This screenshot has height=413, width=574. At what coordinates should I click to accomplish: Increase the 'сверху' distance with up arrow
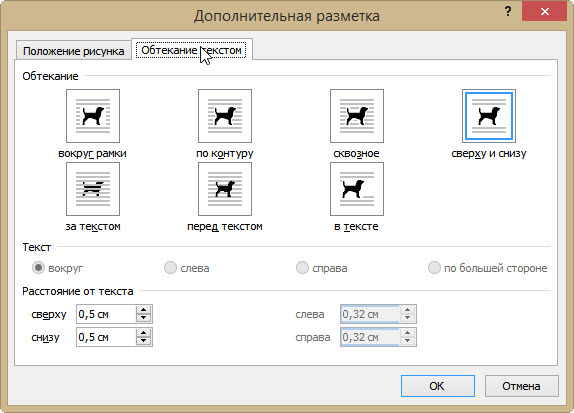144,310
